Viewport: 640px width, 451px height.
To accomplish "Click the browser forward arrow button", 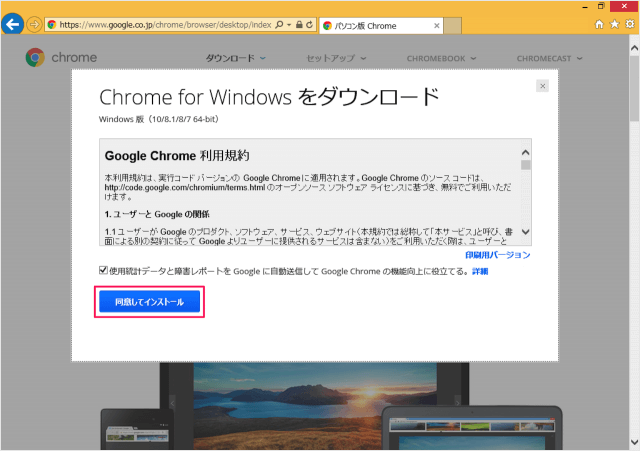I will pyautogui.click(x=34, y=25).
